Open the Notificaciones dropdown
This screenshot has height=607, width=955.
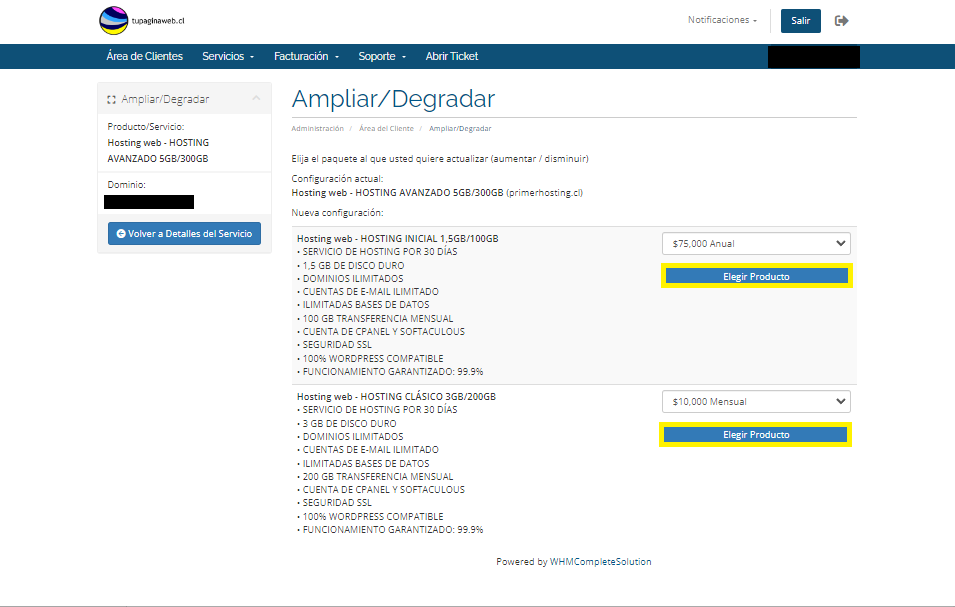click(x=722, y=20)
